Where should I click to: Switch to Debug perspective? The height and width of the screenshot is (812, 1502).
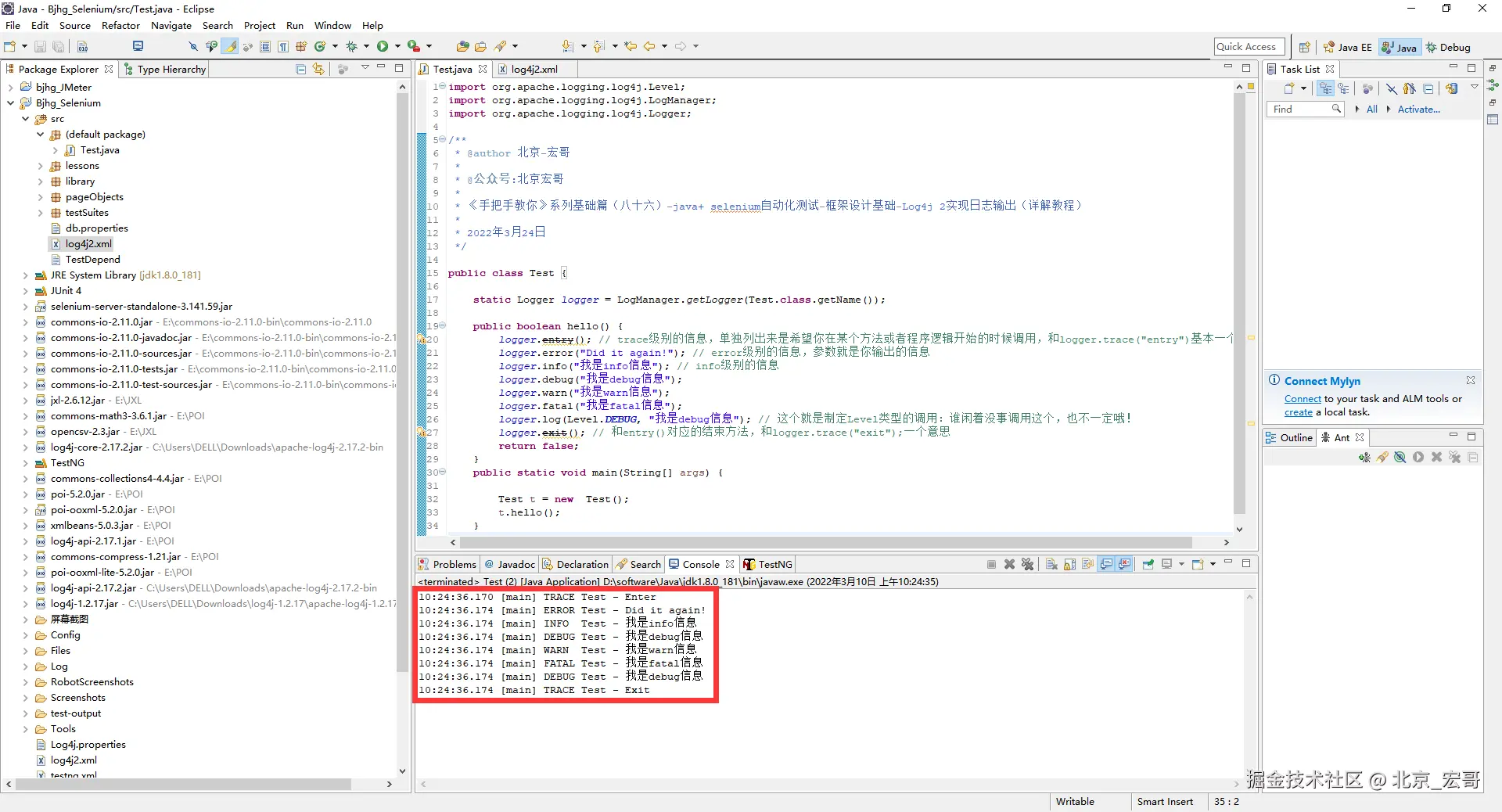pos(1448,47)
